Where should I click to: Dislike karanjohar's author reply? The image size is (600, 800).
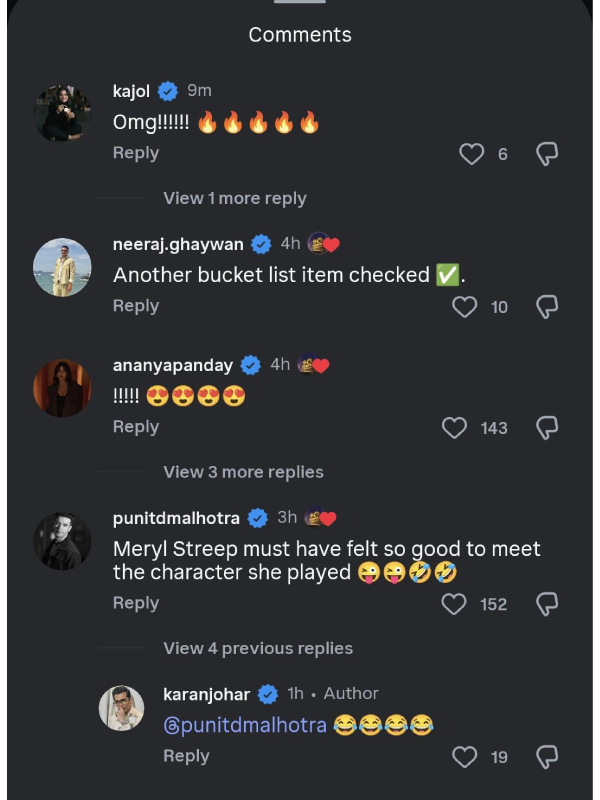click(547, 757)
